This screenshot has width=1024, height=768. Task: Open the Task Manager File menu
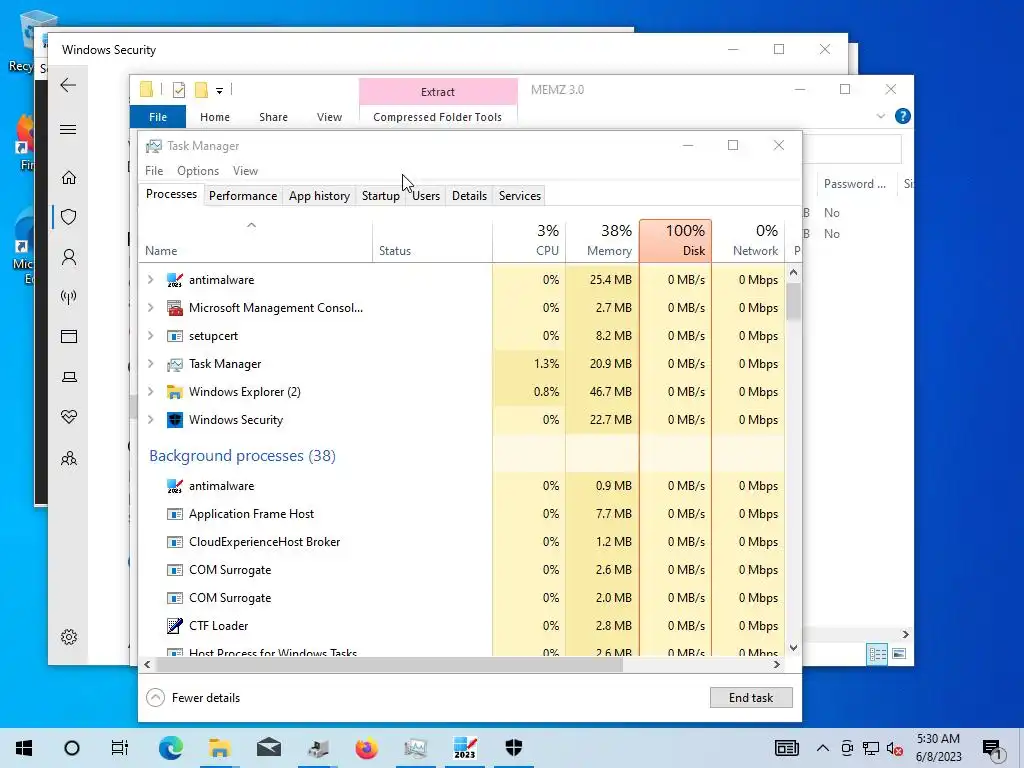(x=154, y=171)
